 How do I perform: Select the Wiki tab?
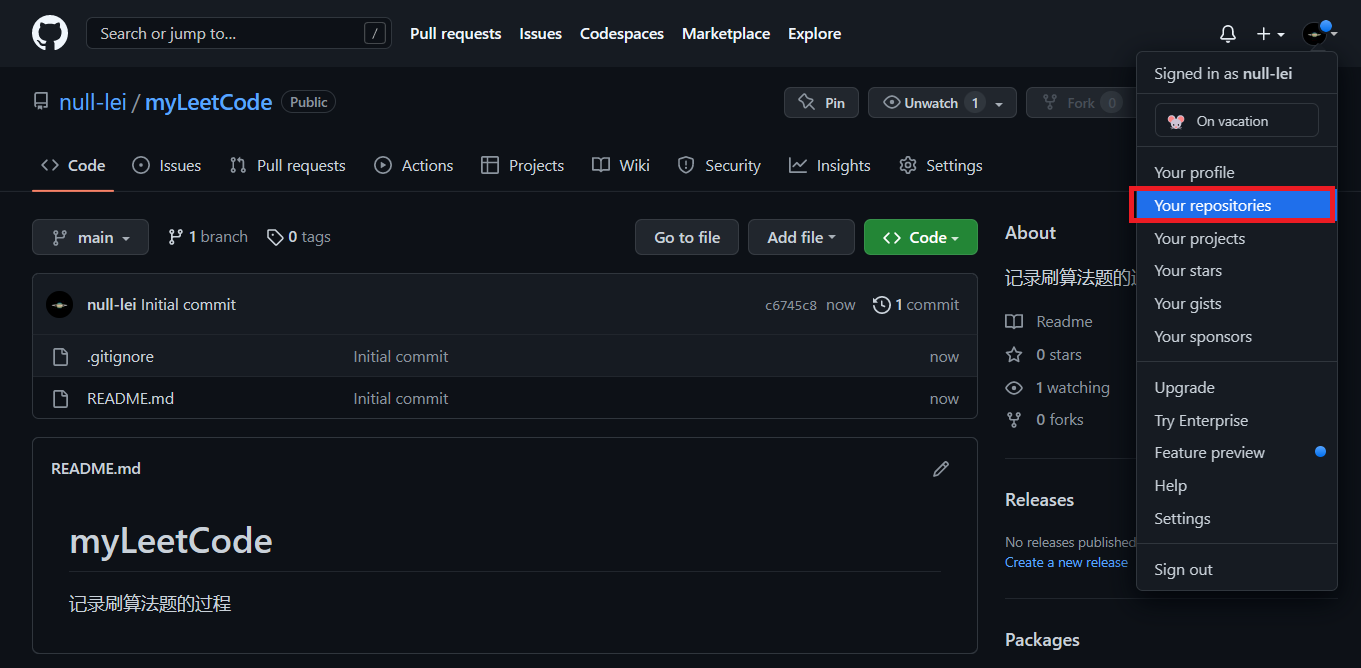(620, 165)
